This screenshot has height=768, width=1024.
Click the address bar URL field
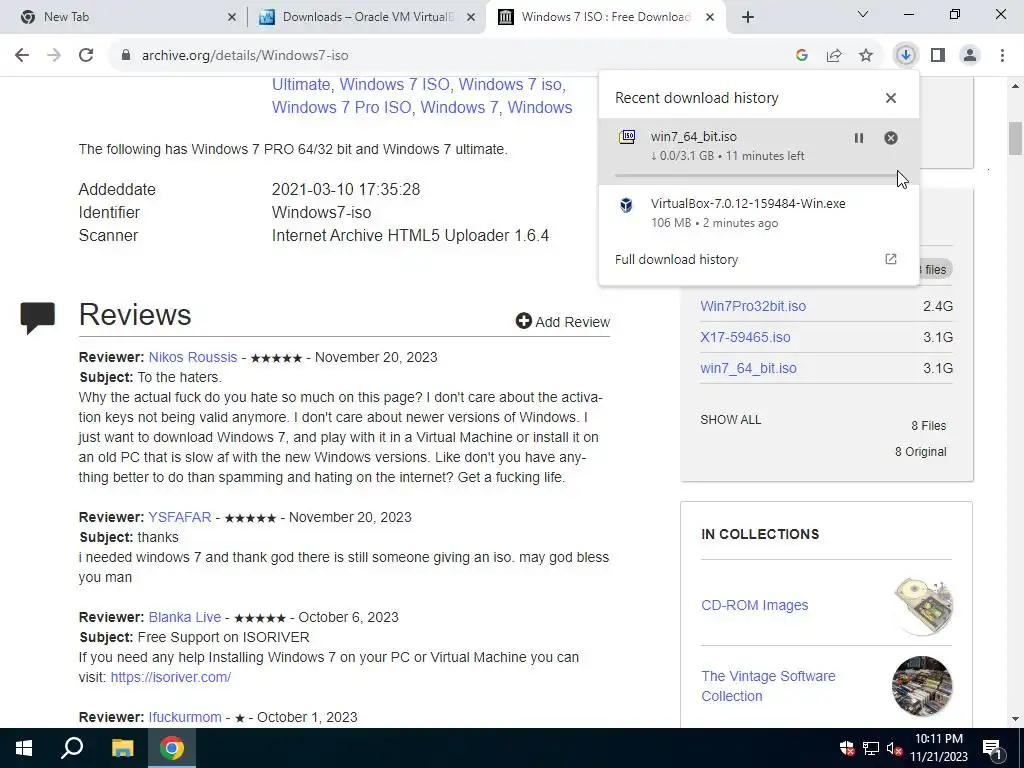(451, 56)
